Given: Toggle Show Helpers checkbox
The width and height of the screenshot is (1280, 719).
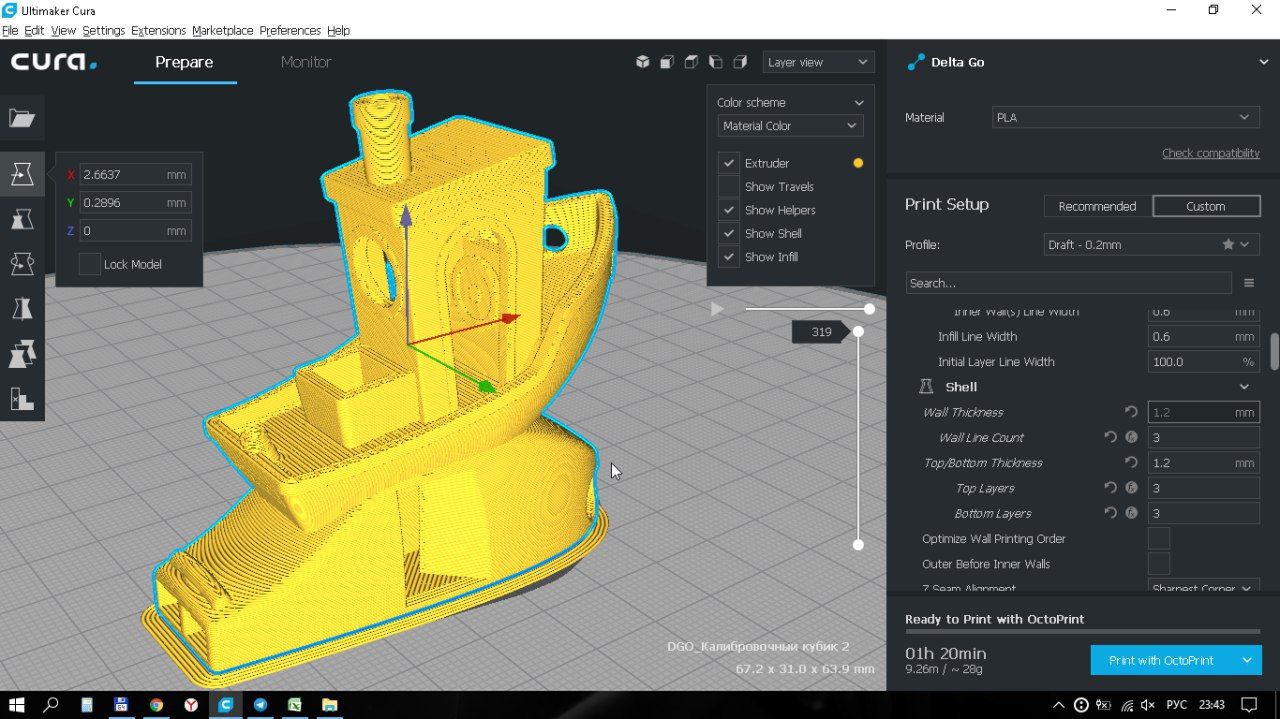Looking at the screenshot, I should coord(729,210).
